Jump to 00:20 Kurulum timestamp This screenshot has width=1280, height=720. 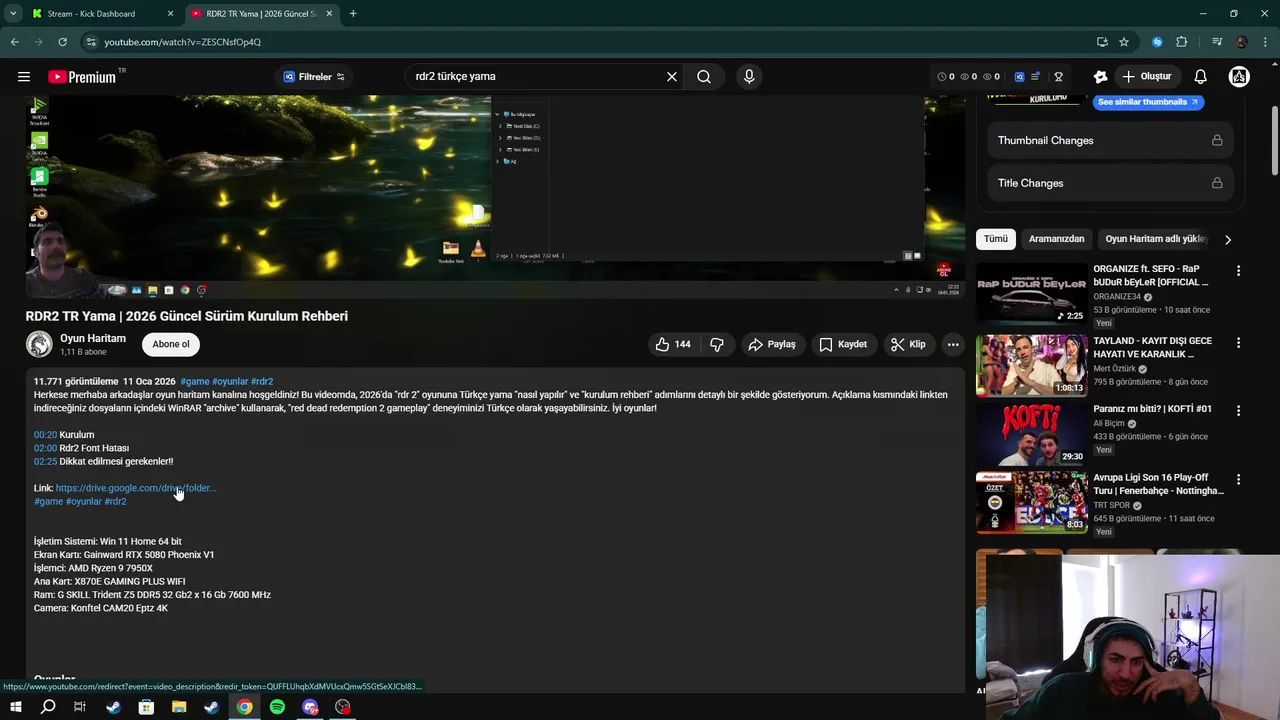pyautogui.click(x=45, y=435)
